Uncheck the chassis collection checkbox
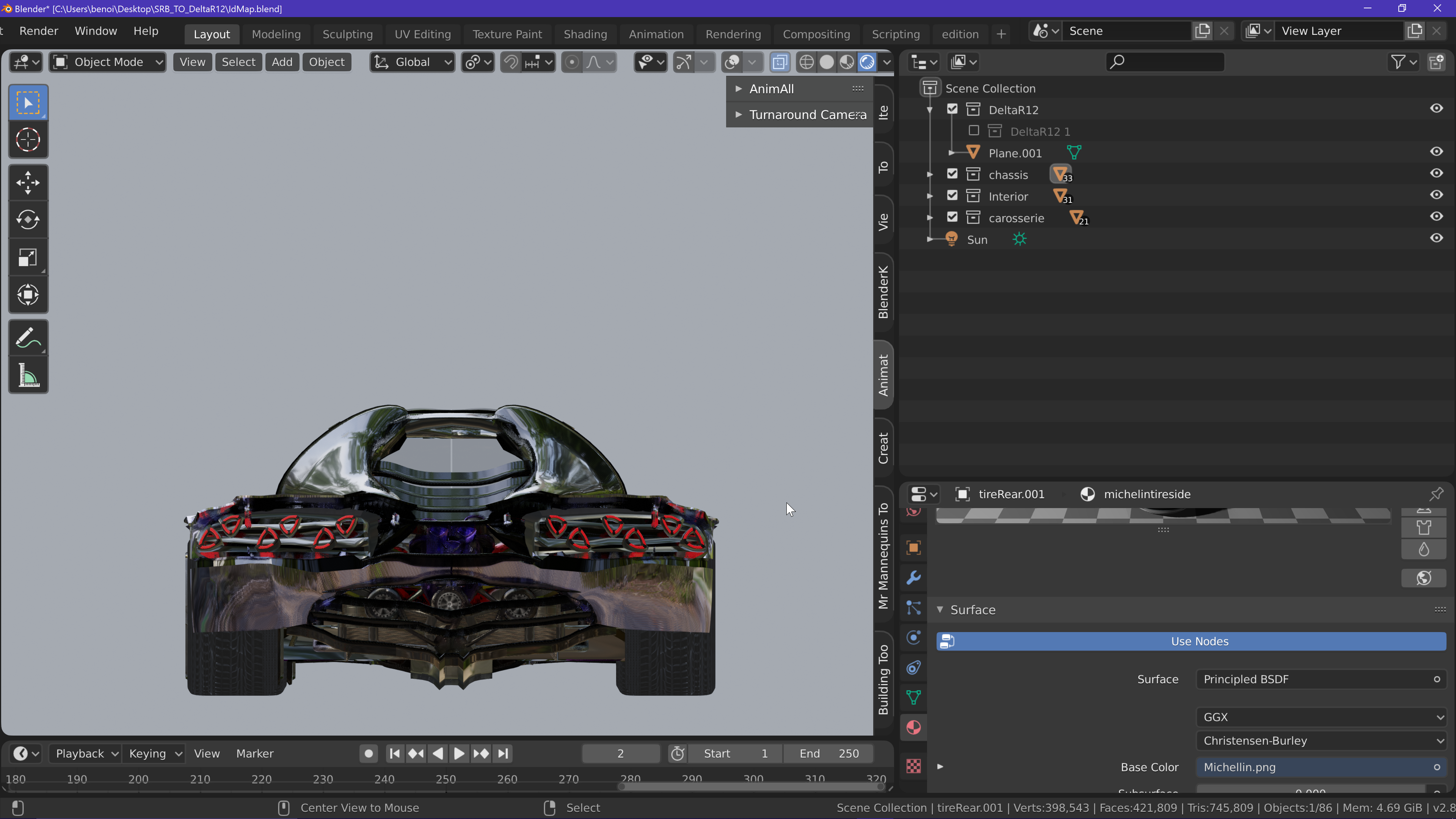This screenshot has width=1456, height=819. 952,174
